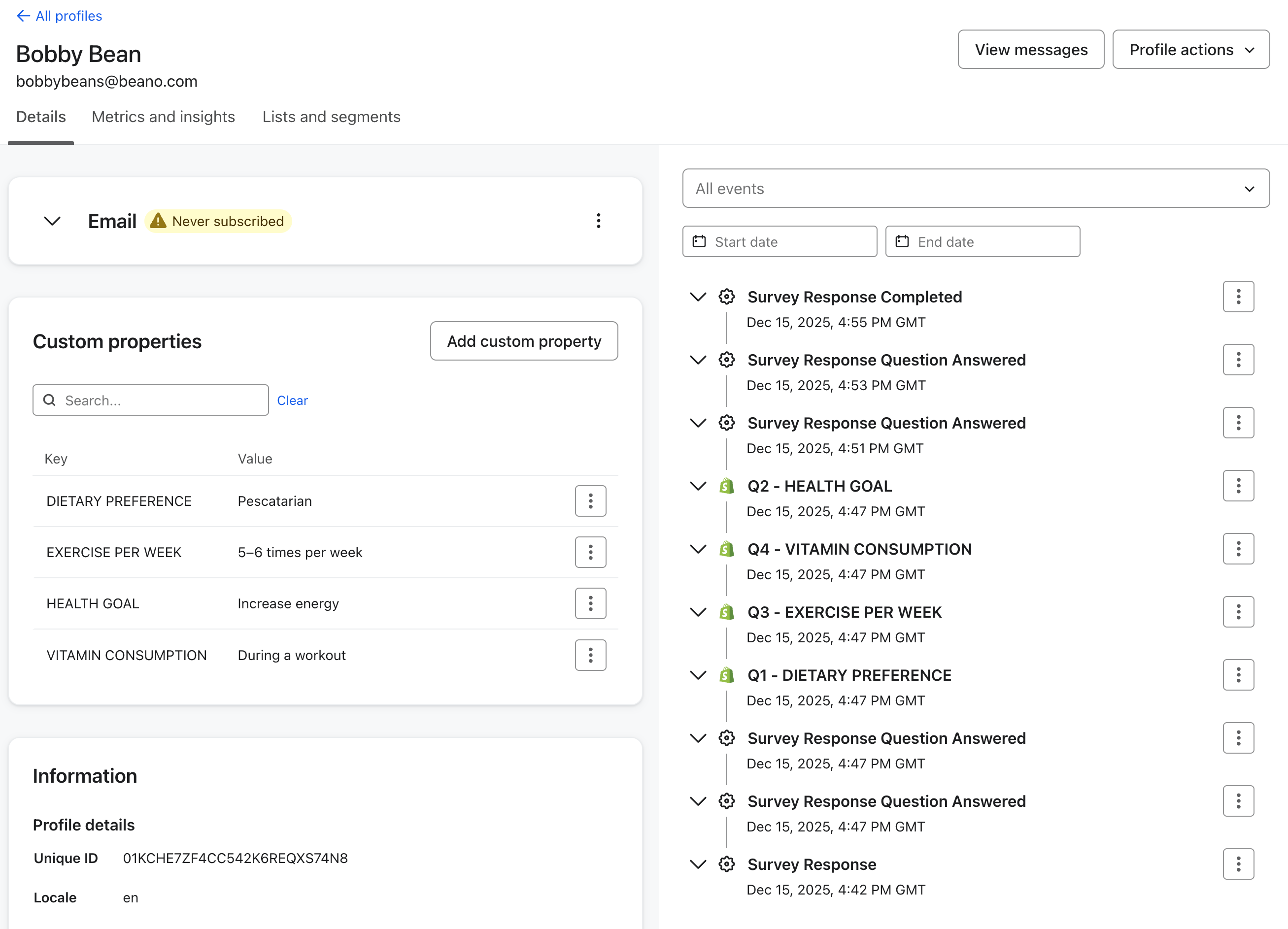The image size is (1288, 929).
Task: Click gear icon beside Survey Response Completed
Action: [x=726, y=297]
